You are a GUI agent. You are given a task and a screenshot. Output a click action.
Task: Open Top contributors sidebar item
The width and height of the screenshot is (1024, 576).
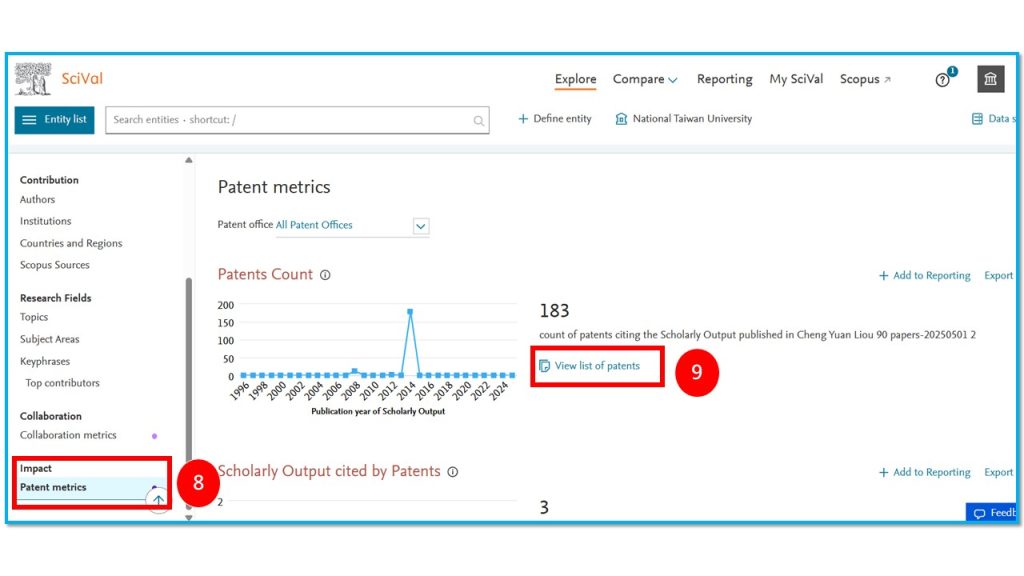pyautogui.click(x=62, y=383)
